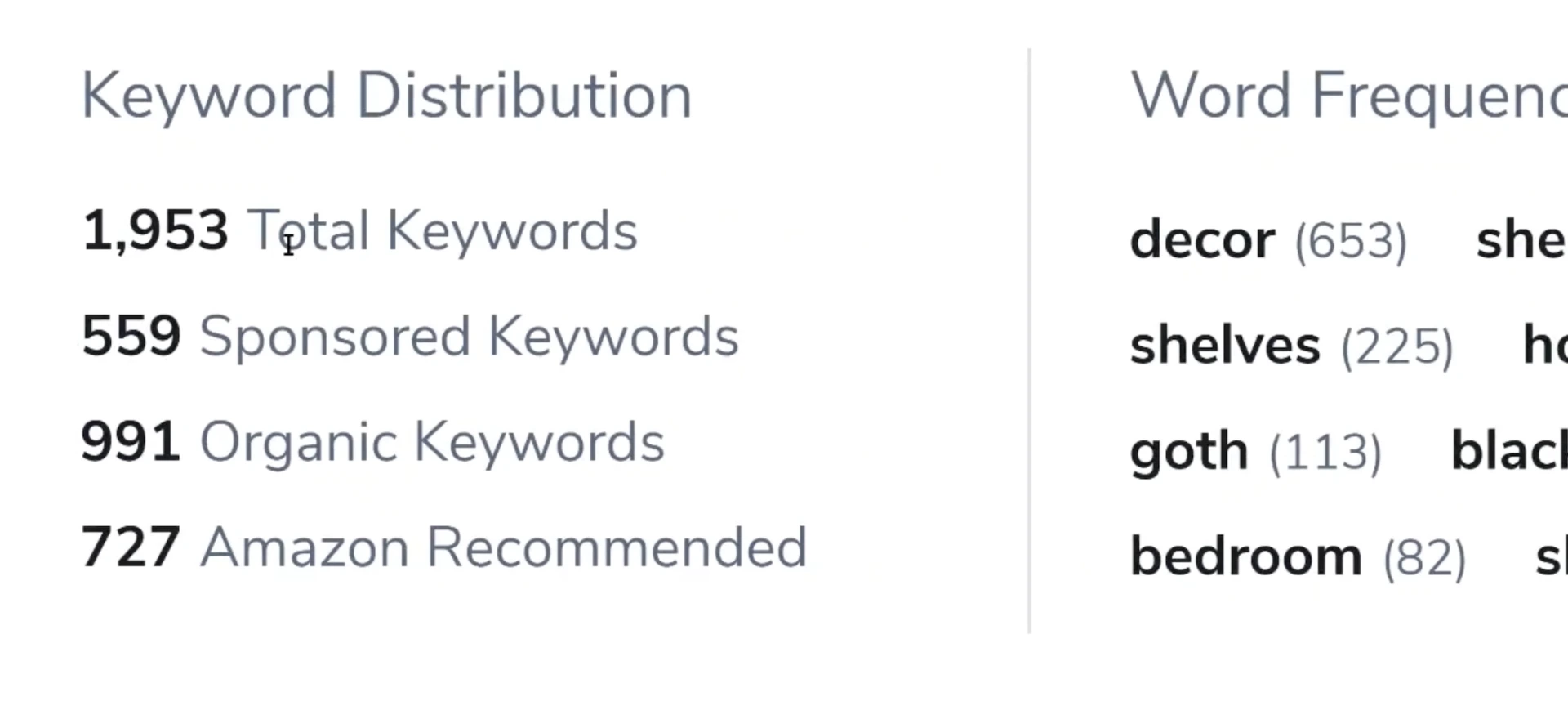Click the (113) count beside goth
Image resolution: width=1568 pixels, height=728 pixels.
(1325, 453)
